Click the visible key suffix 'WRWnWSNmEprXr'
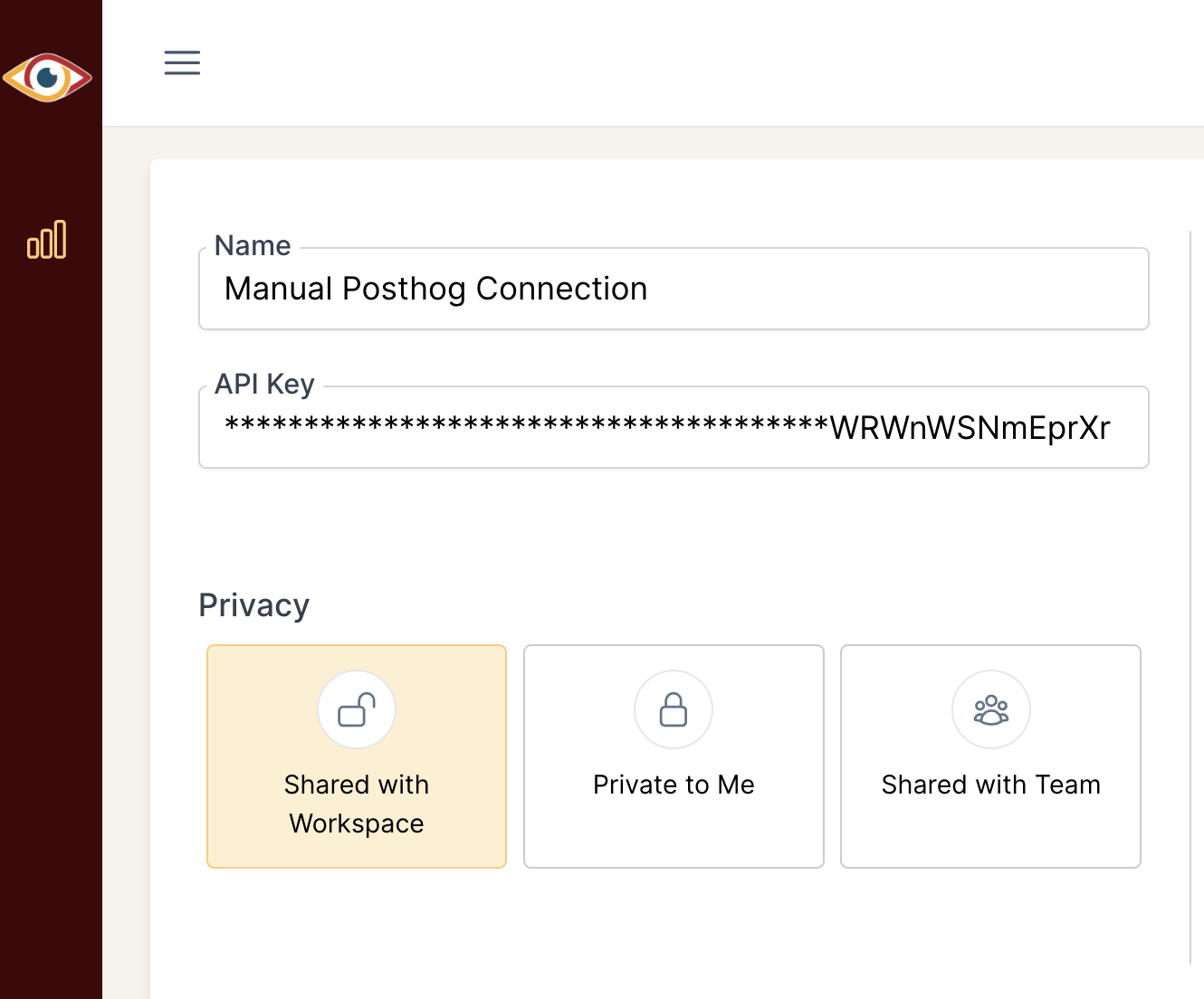1204x999 pixels. (970, 427)
